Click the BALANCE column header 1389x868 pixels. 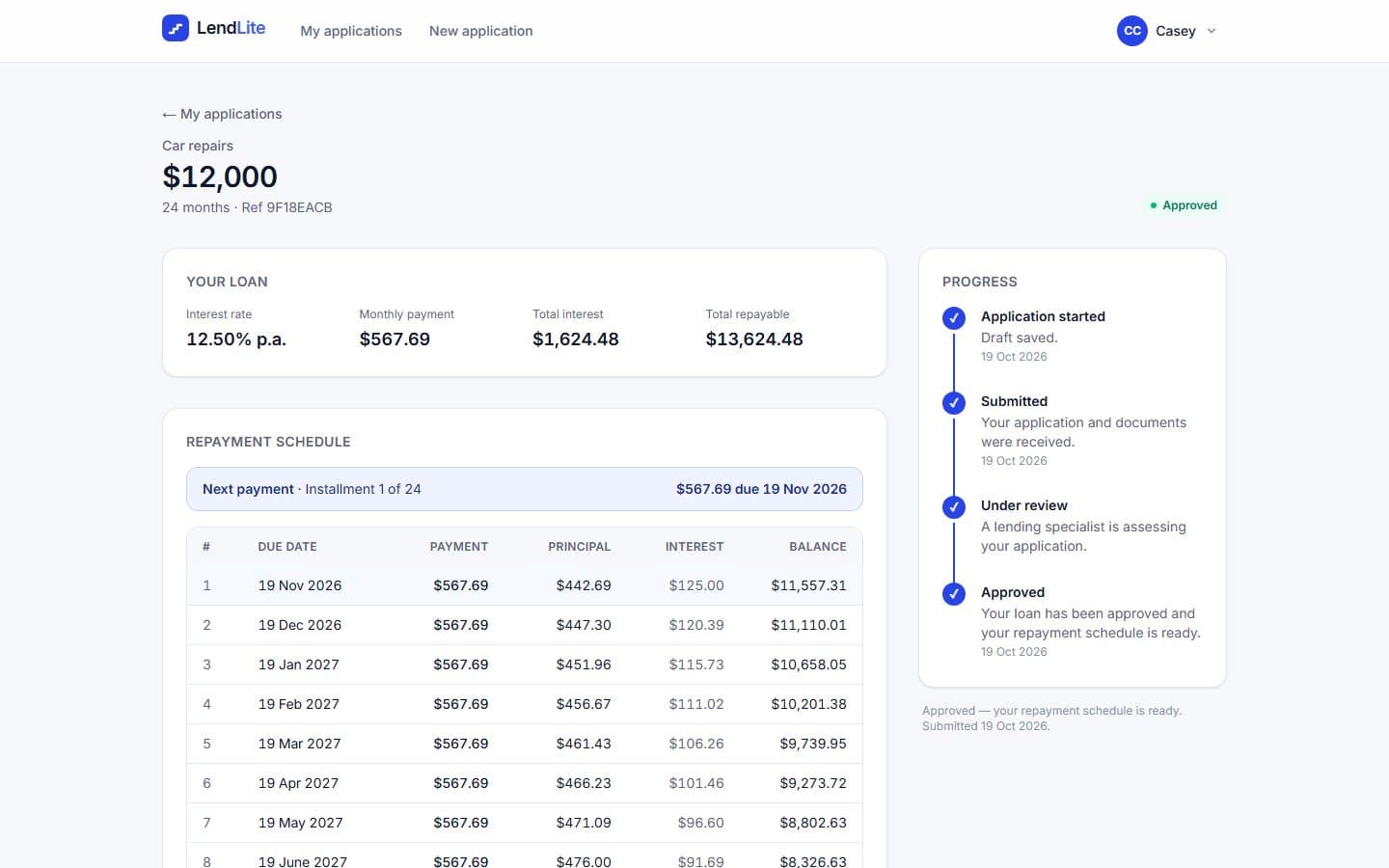[x=818, y=547]
